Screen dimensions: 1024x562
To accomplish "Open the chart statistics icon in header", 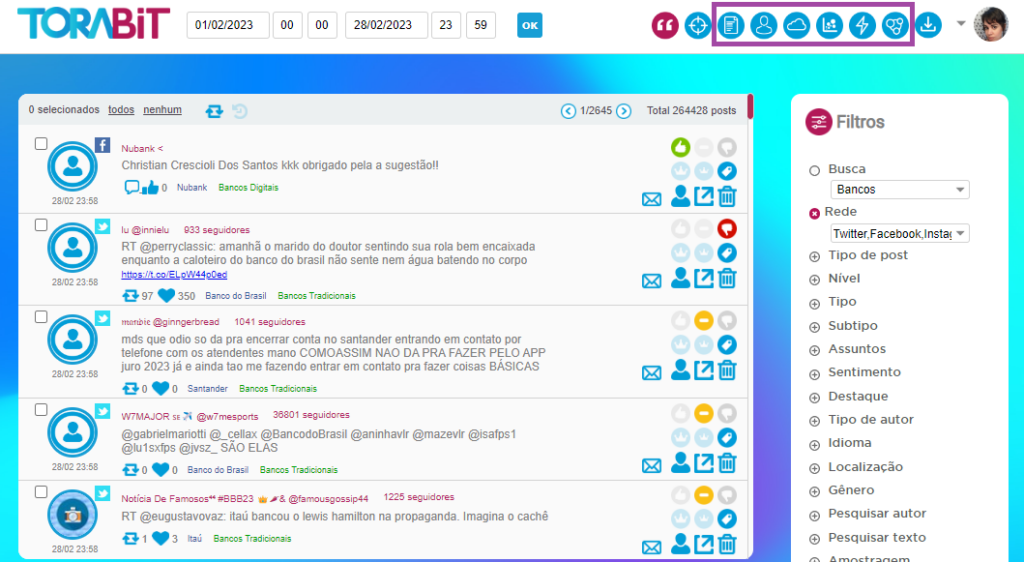I will 829,26.
